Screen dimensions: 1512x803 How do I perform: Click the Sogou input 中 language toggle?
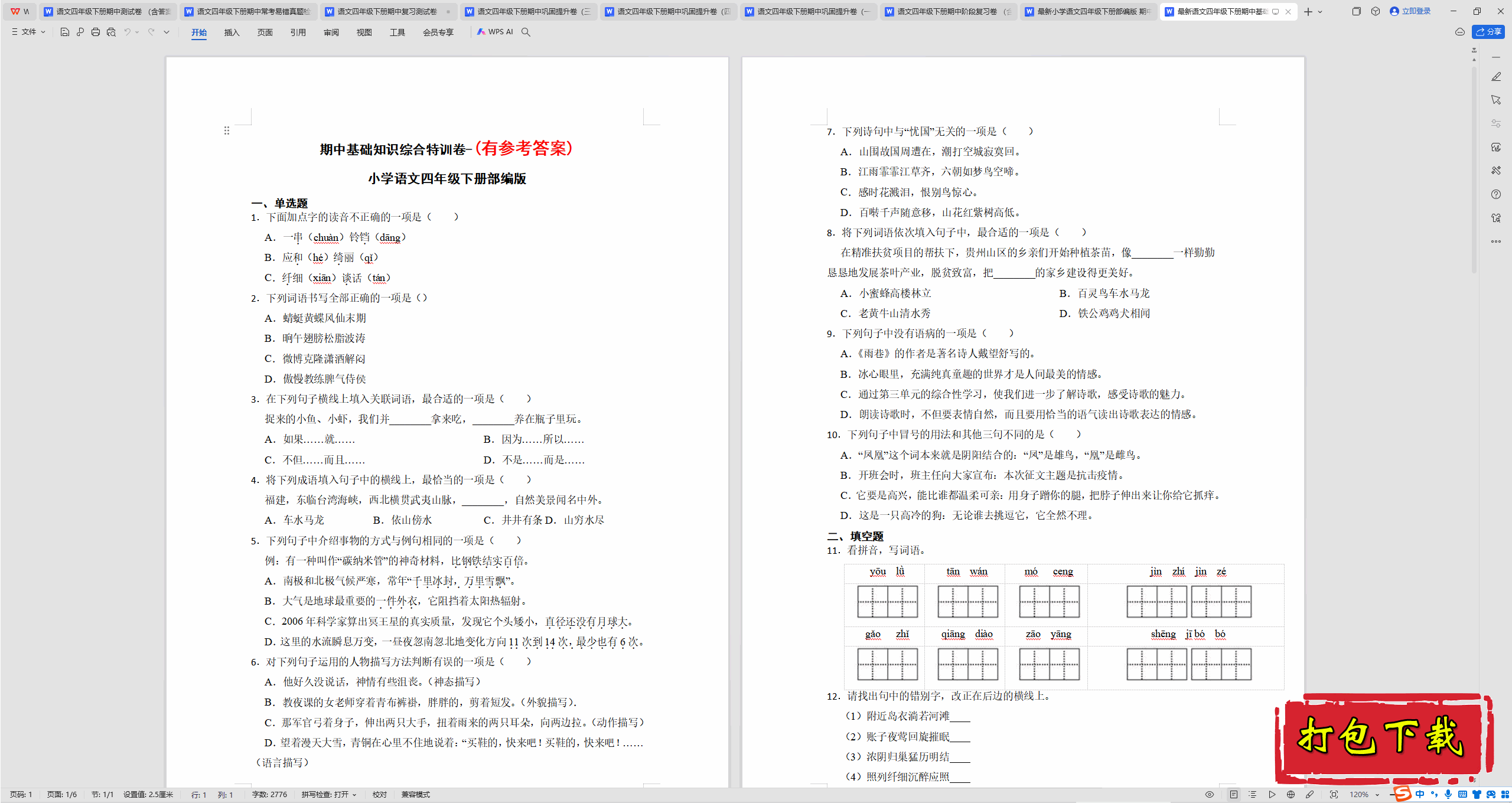pyautogui.click(x=1420, y=794)
